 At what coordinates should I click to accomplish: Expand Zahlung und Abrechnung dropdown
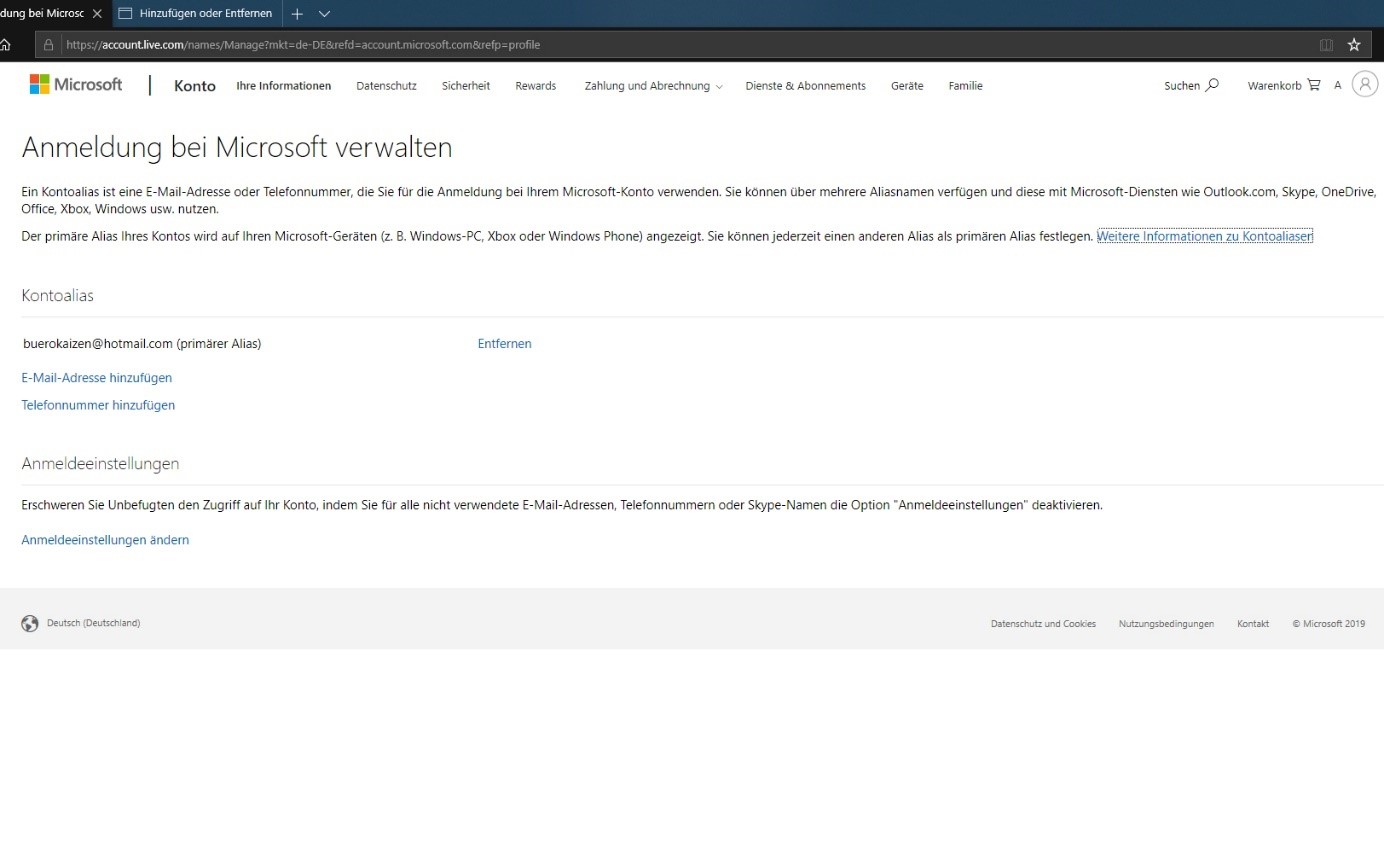[x=653, y=86]
